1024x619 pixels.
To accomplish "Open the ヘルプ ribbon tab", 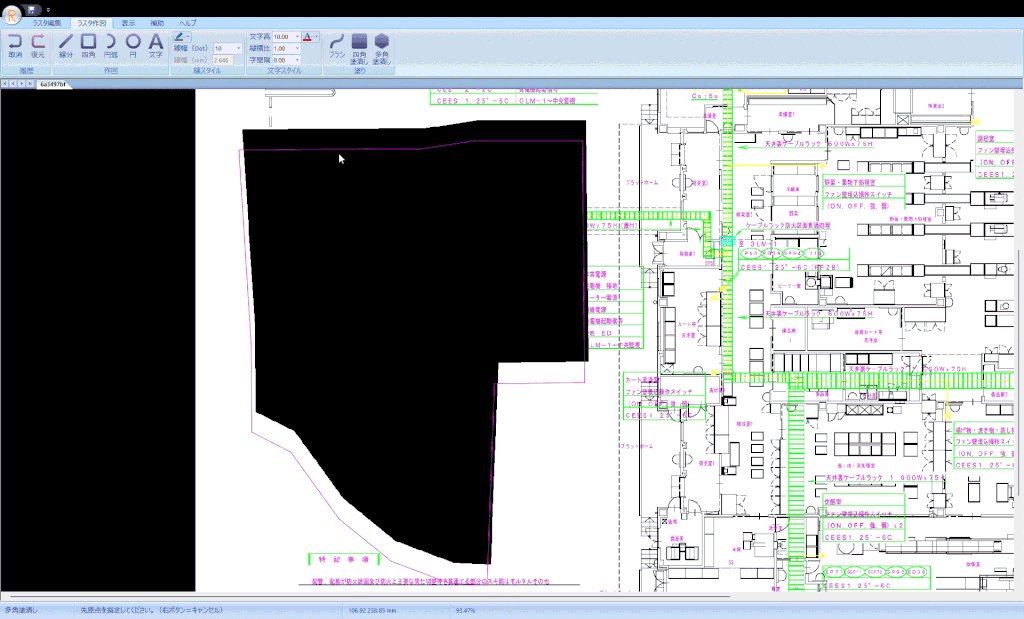I will 187,23.
